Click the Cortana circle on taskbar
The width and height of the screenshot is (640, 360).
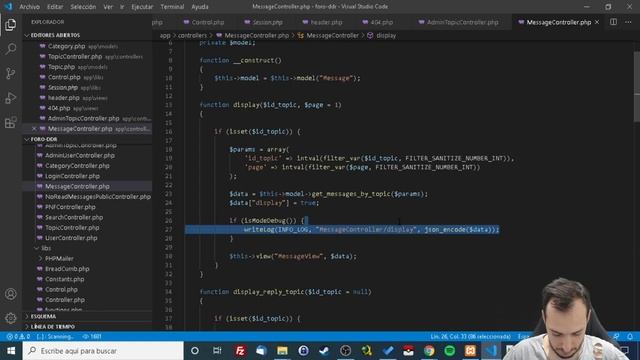click(x=195, y=351)
